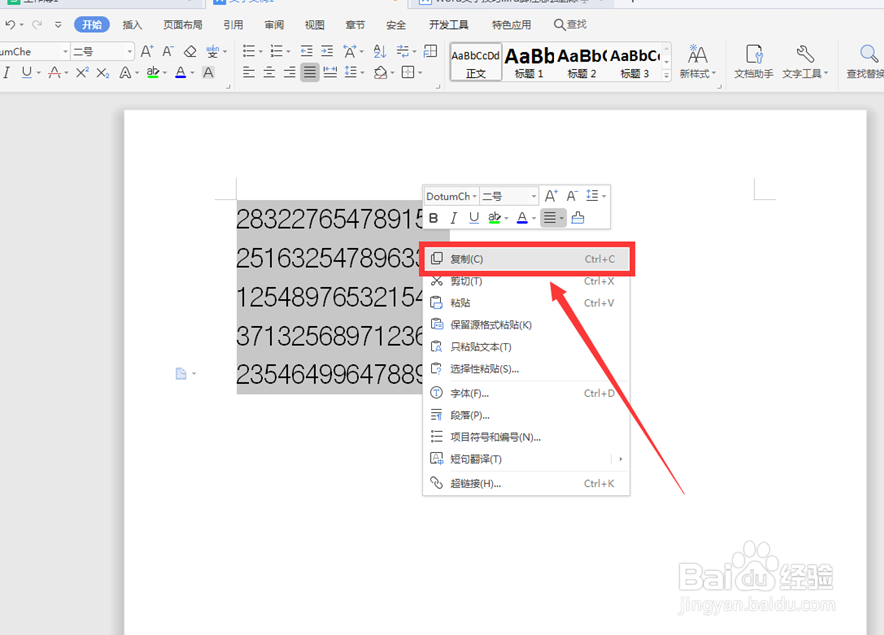The image size is (884, 635).
Task: Expand the styles gallery list
Action: pyautogui.click(x=666, y=75)
